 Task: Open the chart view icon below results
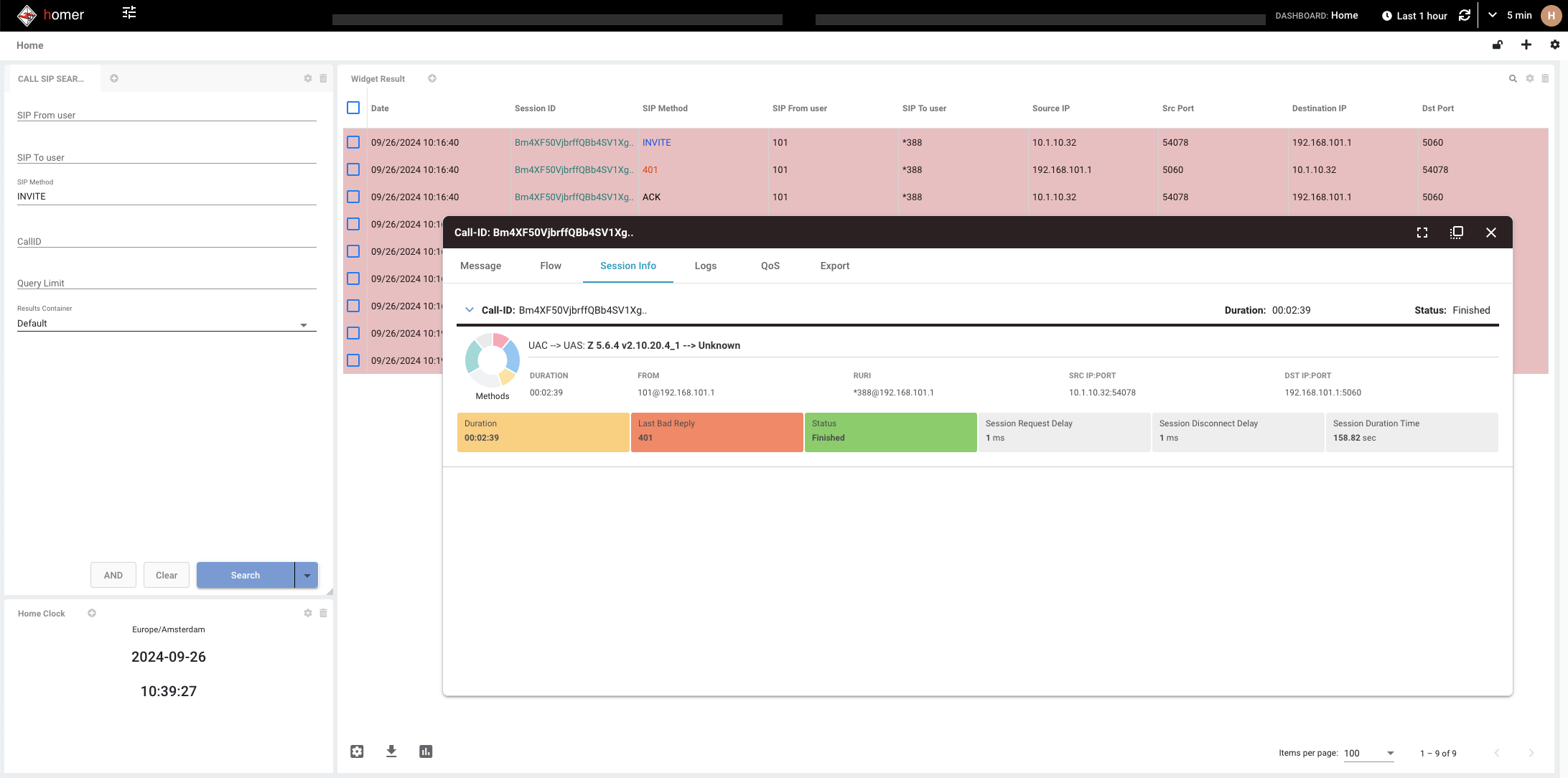426,751
